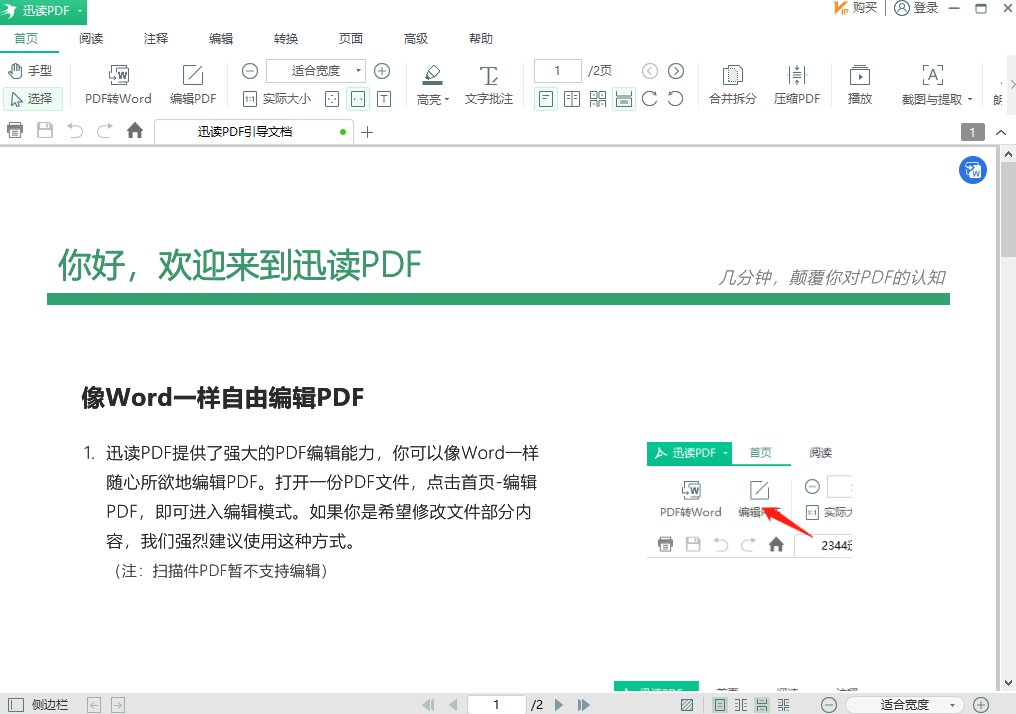Select the 迅读PDF引导文档 document tab
Viewport: 1016px width, 714px height.
coord(253,132)
